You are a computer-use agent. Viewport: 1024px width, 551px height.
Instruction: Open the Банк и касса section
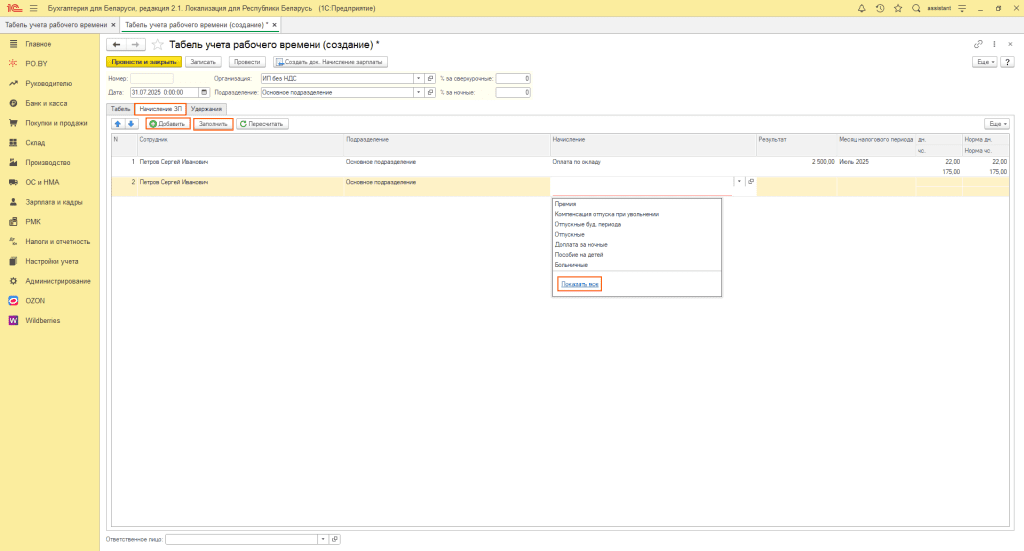(x=46, y=103)
